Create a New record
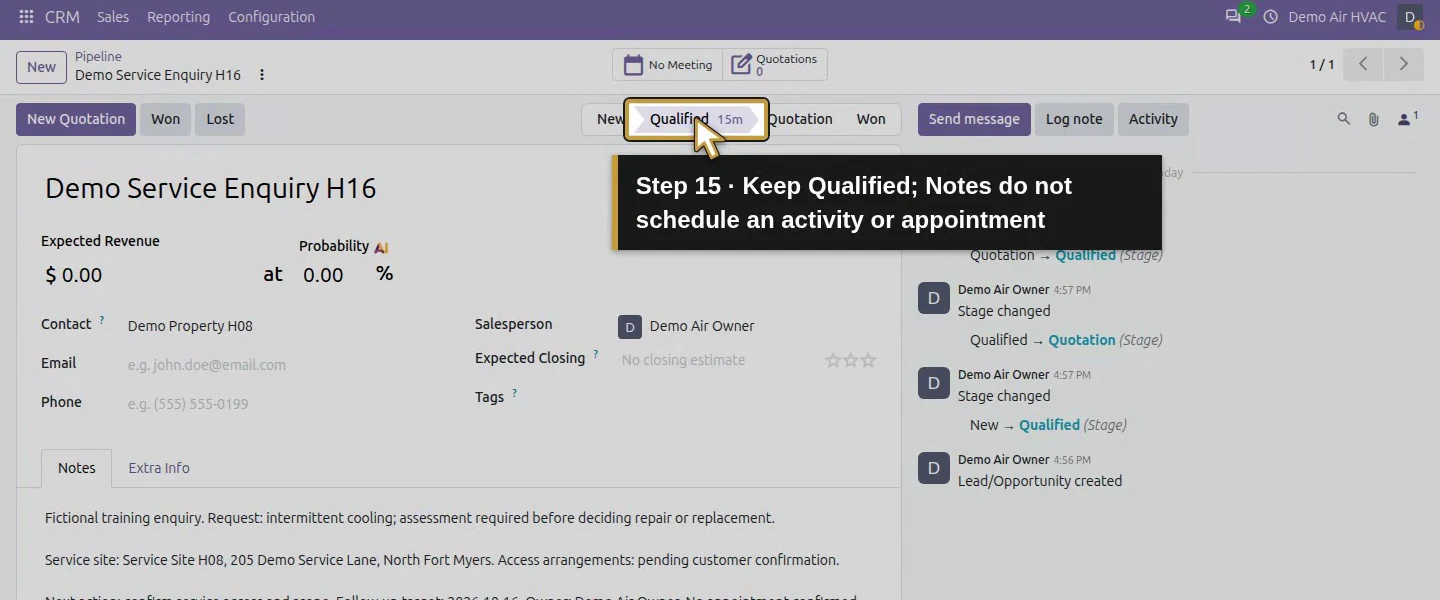1440x600 pixels. (41, 67)
